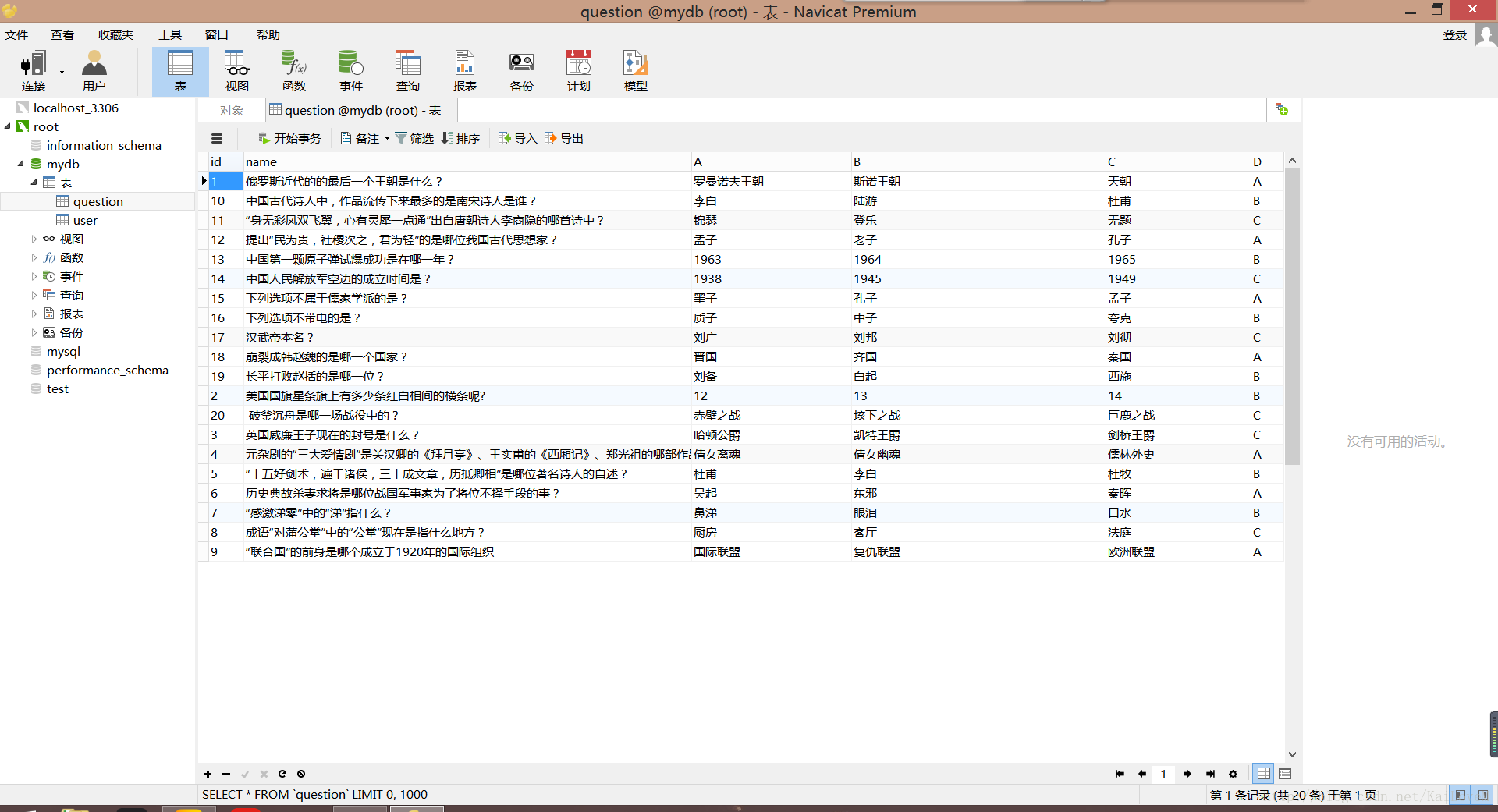The image size is (1498, 812).
Task: Select the 表 (Table) toolbar icon
Action: [180, 71]
